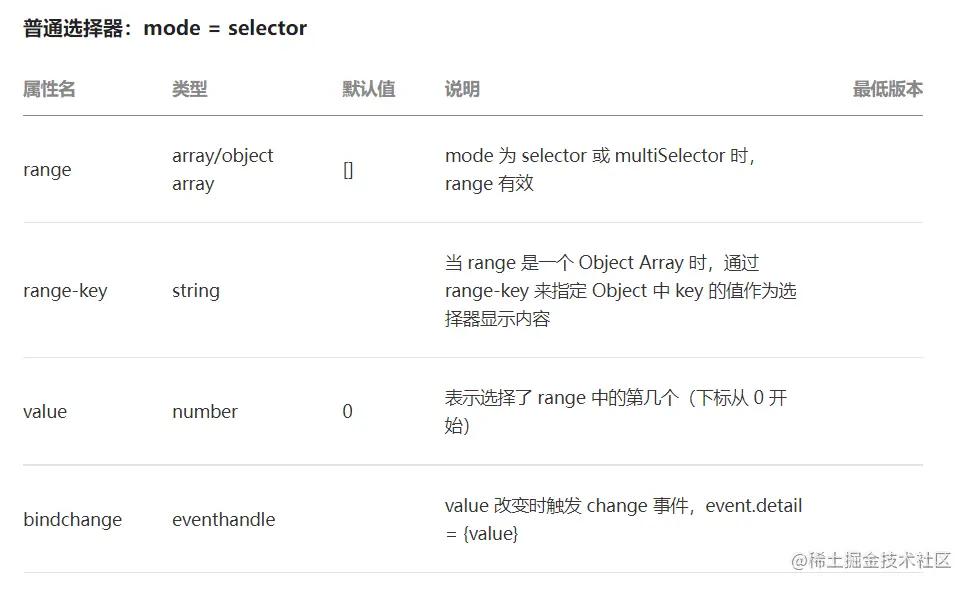Image resolution: width=970 pixels, height=589 pixels.
Task: Click the 默认值 column header
Action: tap(368, 89)
